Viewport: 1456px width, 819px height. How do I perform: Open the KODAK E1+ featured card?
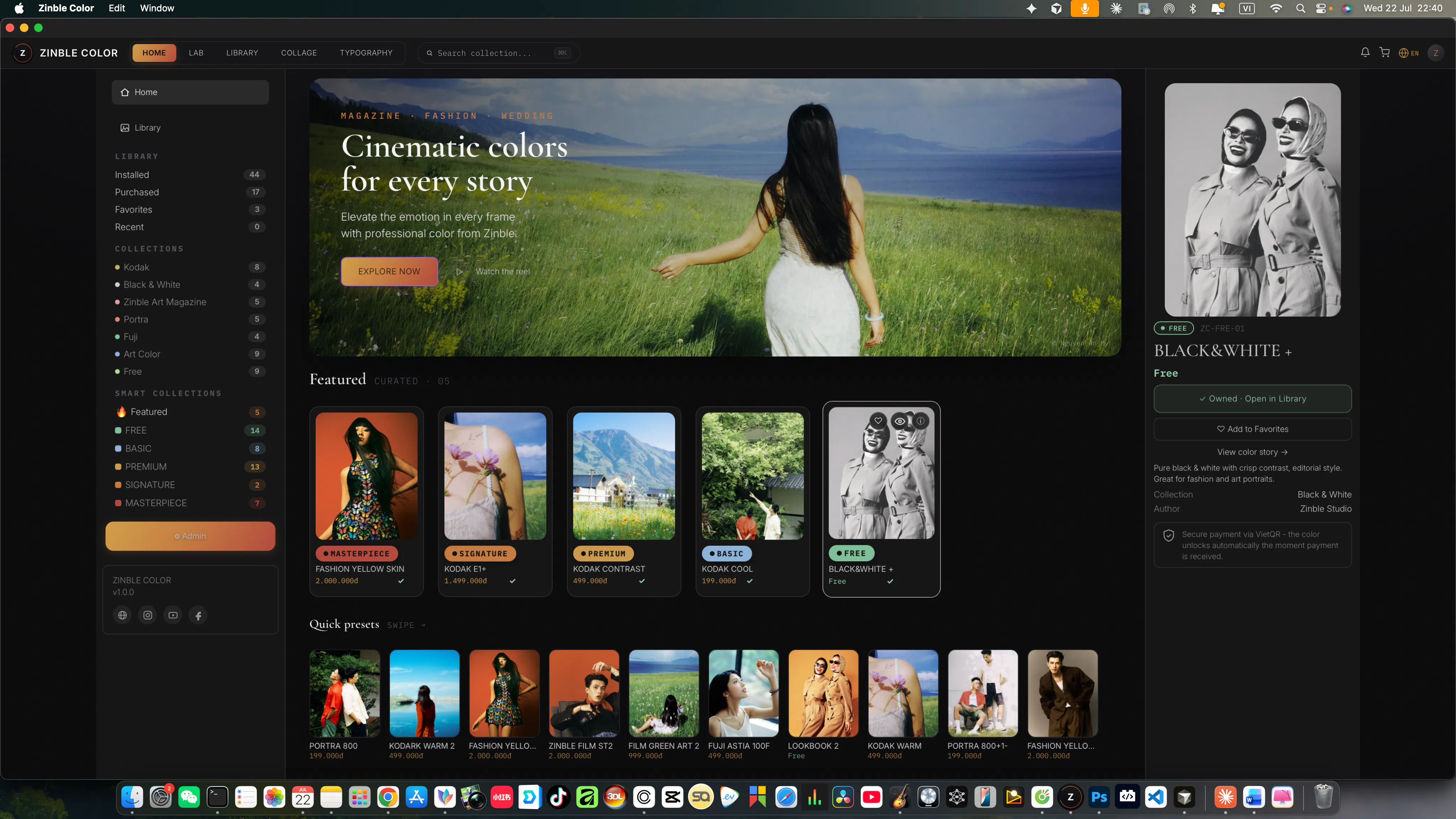tap(495, 501)
